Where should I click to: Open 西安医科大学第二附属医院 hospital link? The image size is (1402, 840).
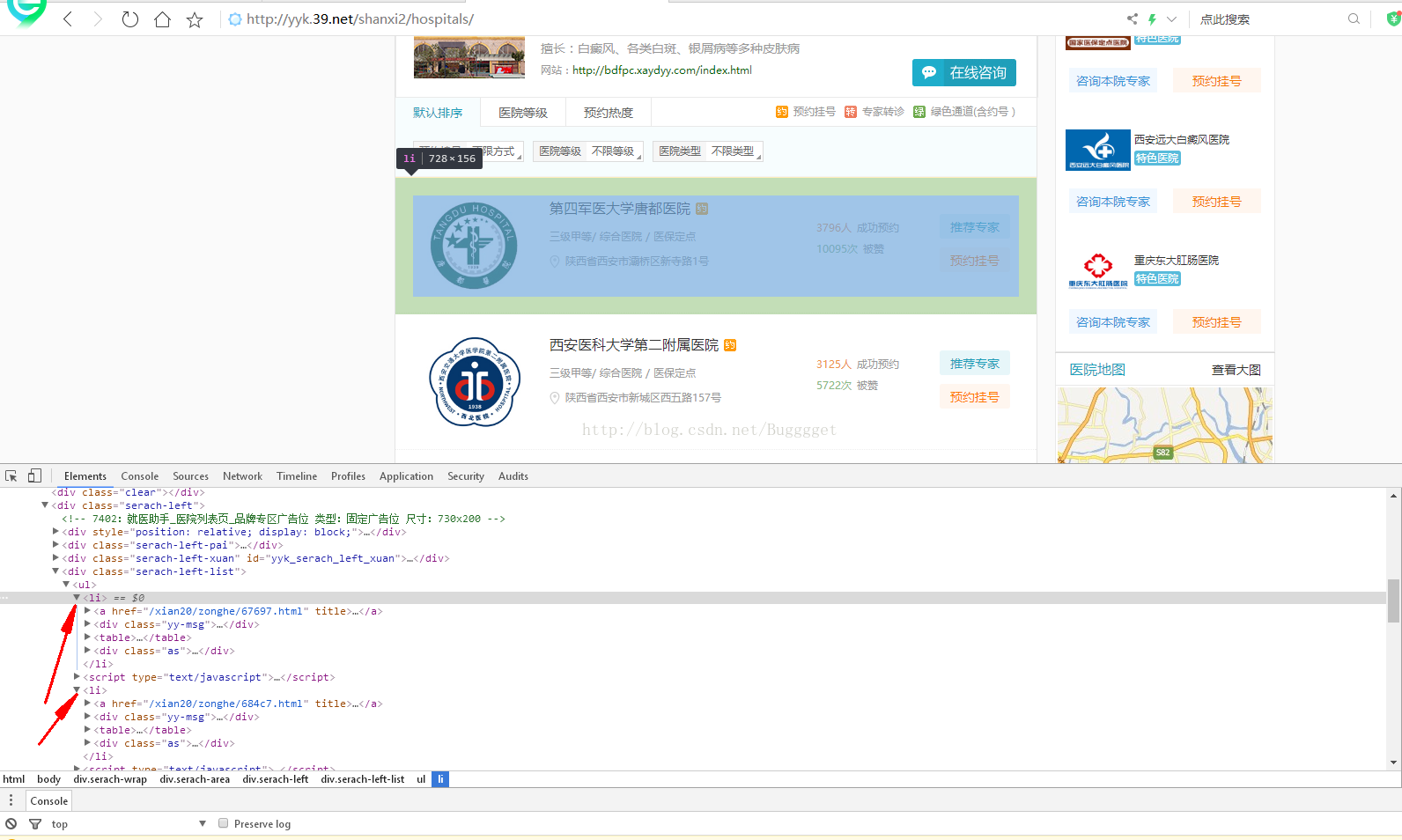pyautogui.click(x=634, y=345)
